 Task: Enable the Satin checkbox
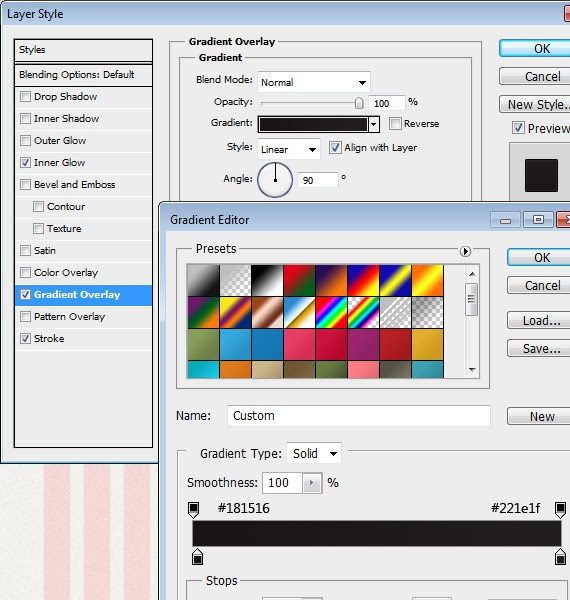pyautogui.click(x=25, y=251)
